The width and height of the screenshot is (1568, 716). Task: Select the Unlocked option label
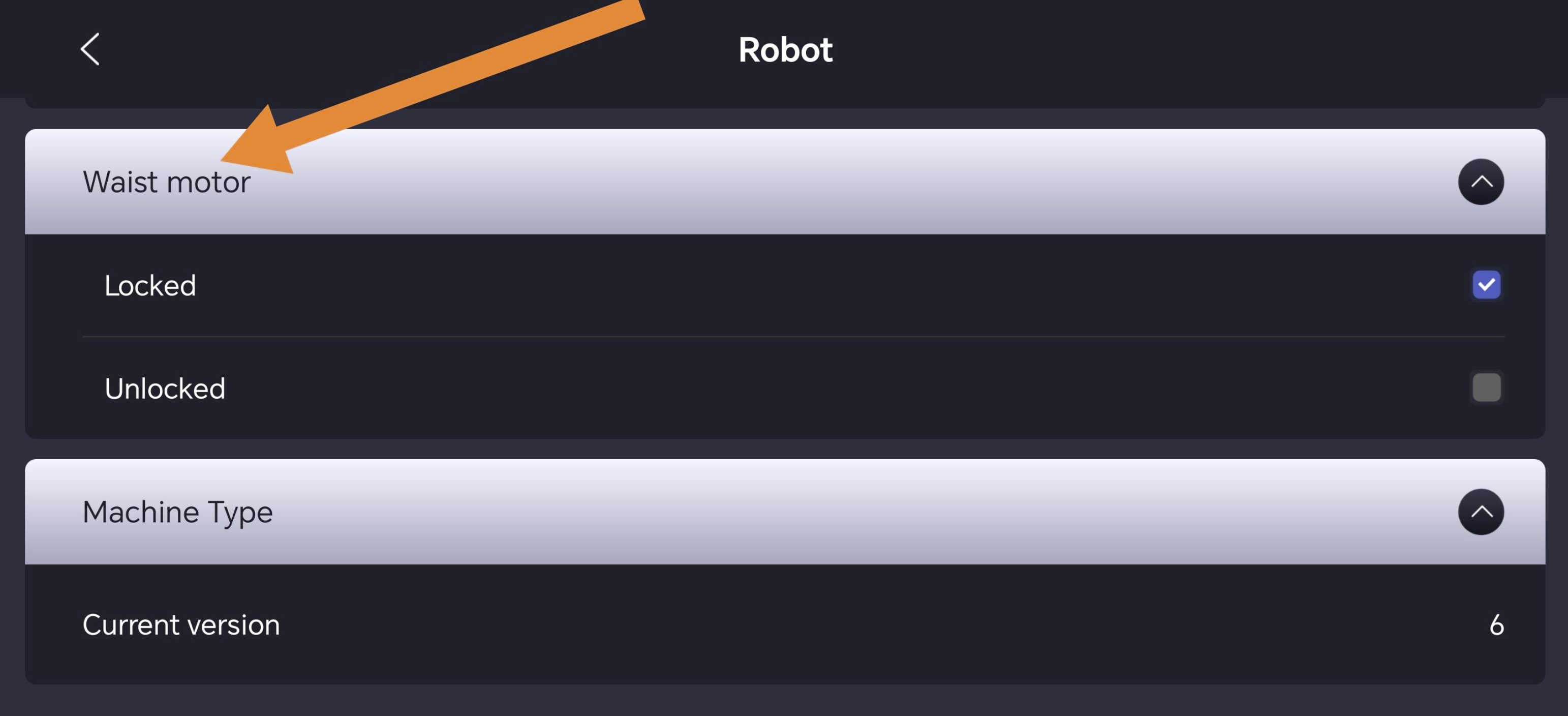tap(164, 389)
